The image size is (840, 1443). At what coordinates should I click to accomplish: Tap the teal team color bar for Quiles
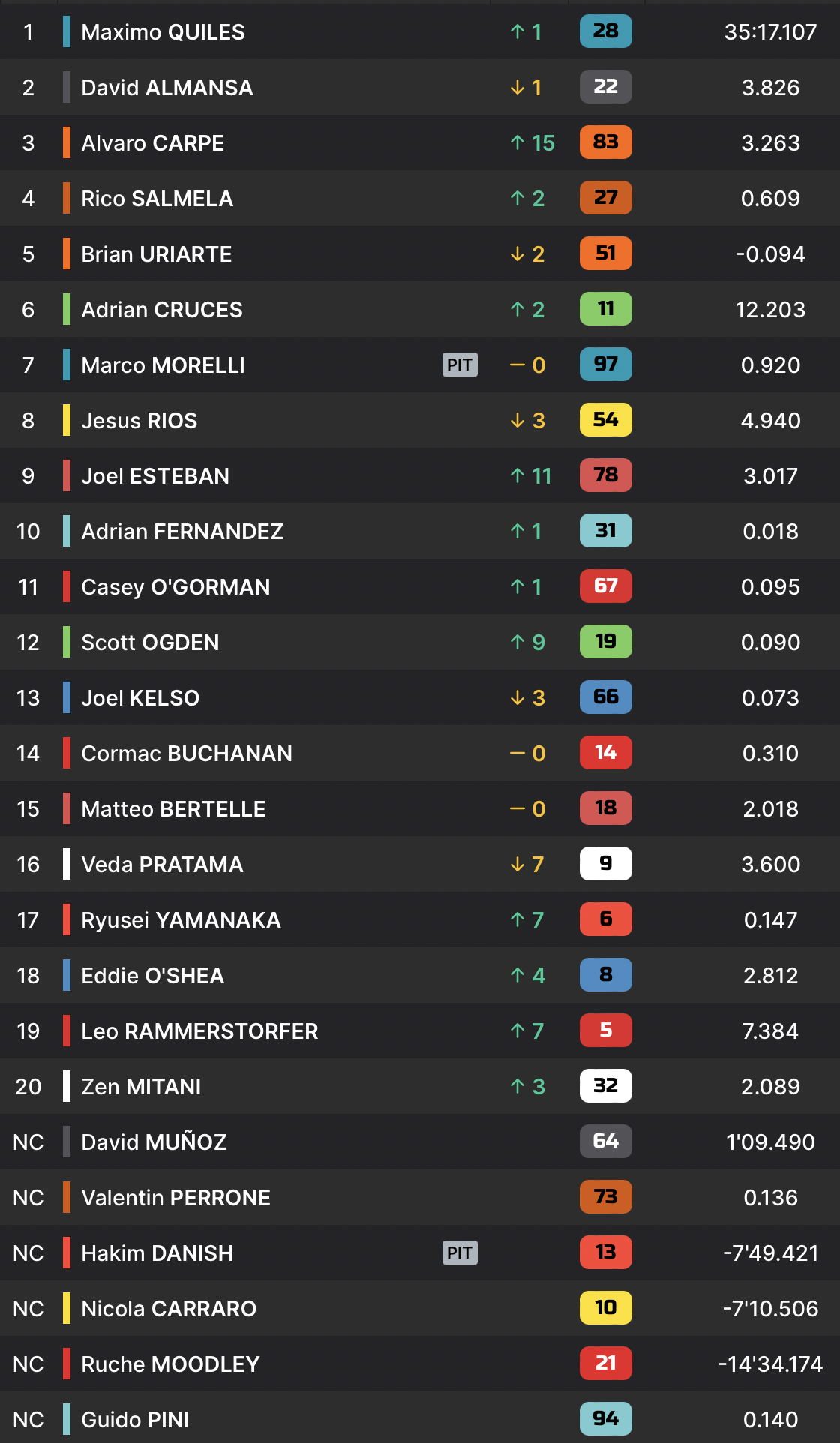coord(67,31)
